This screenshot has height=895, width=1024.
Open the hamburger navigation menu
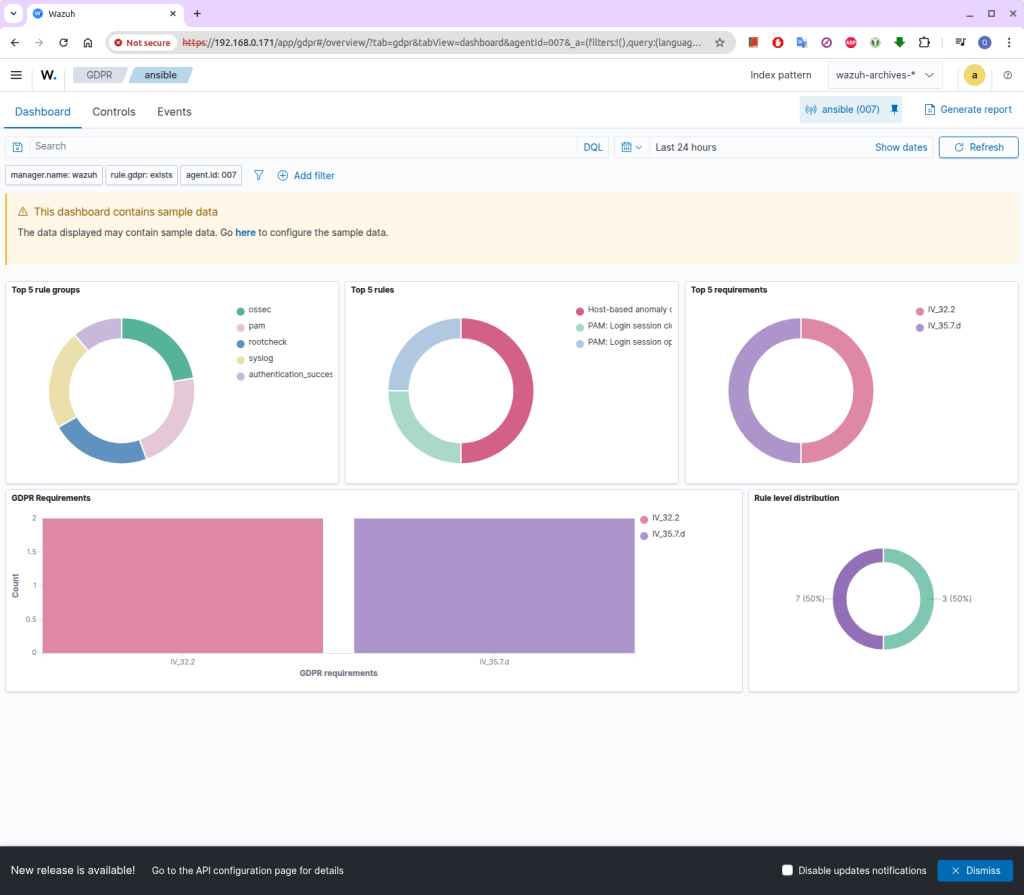pos(16,75)
